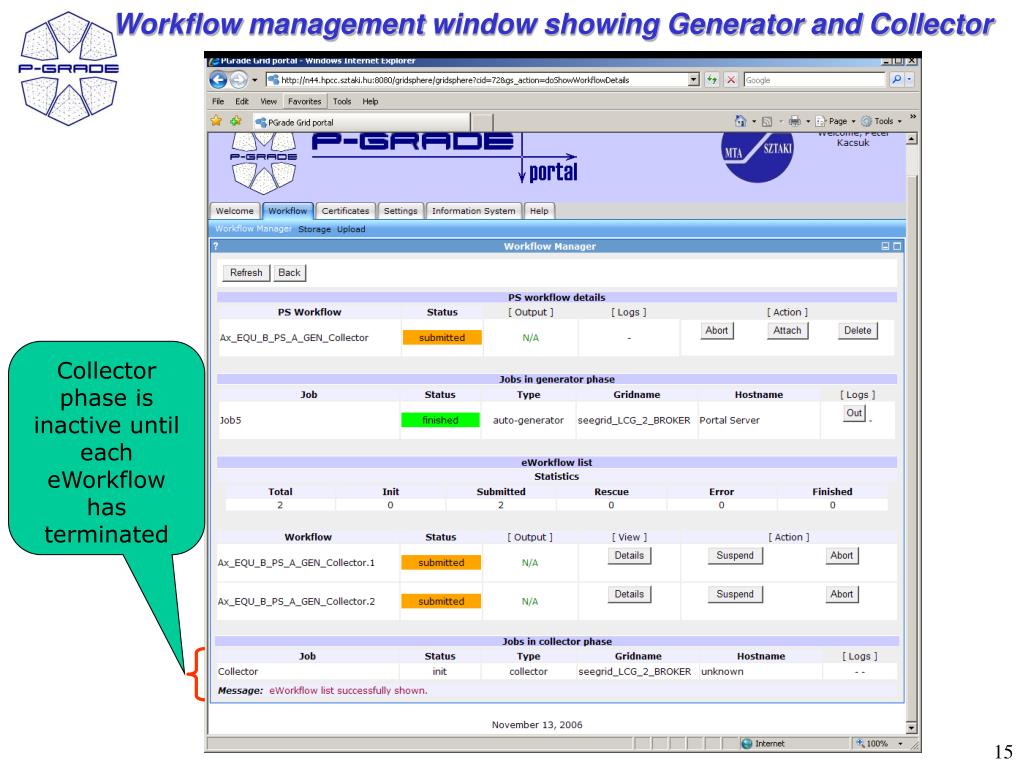Abort the Collector.1 workflow
Image resolution: width=1024 pixels, height=768 pixels.
pos(842,556)
